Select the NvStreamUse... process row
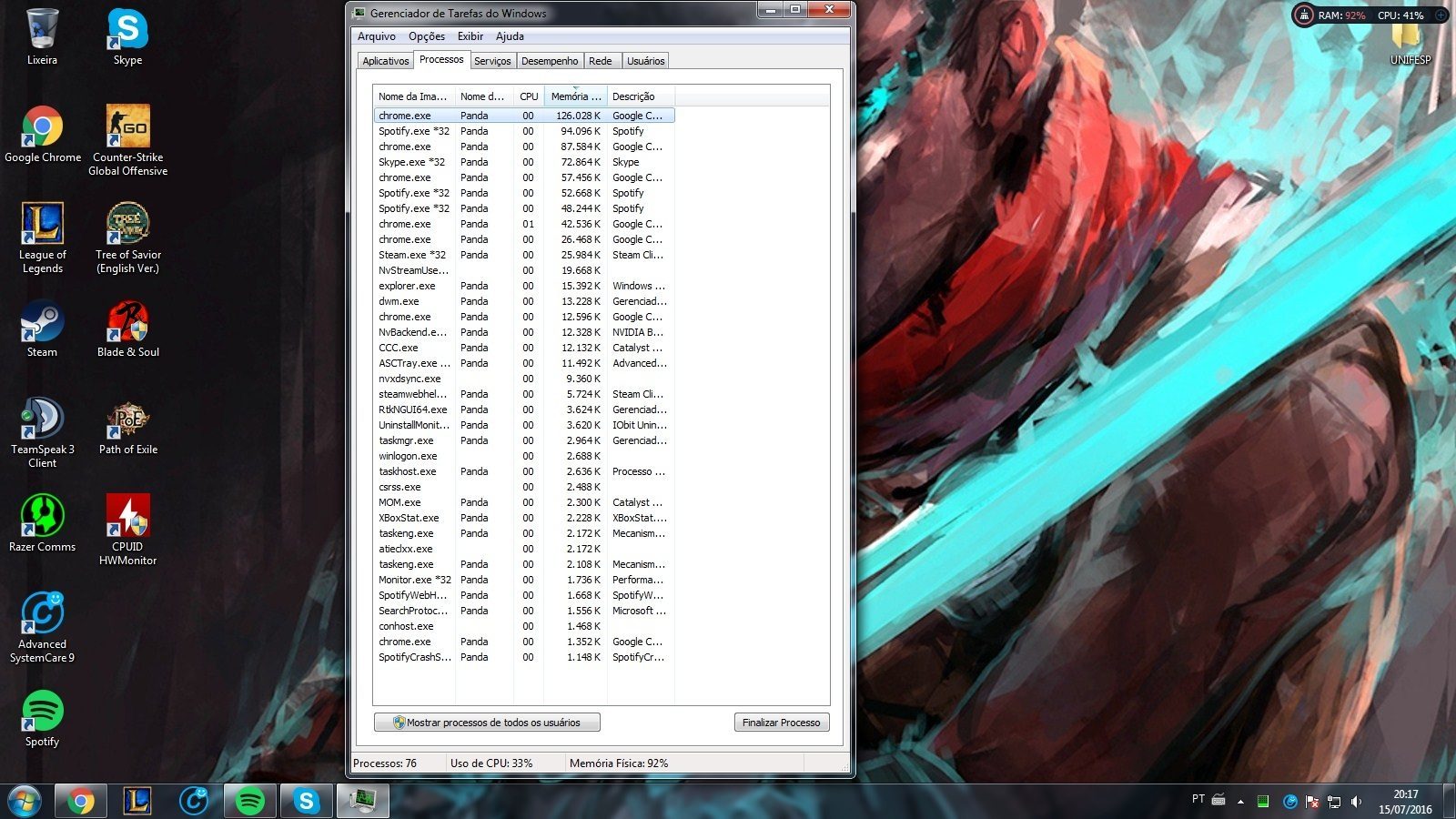 tap(524, 270)
